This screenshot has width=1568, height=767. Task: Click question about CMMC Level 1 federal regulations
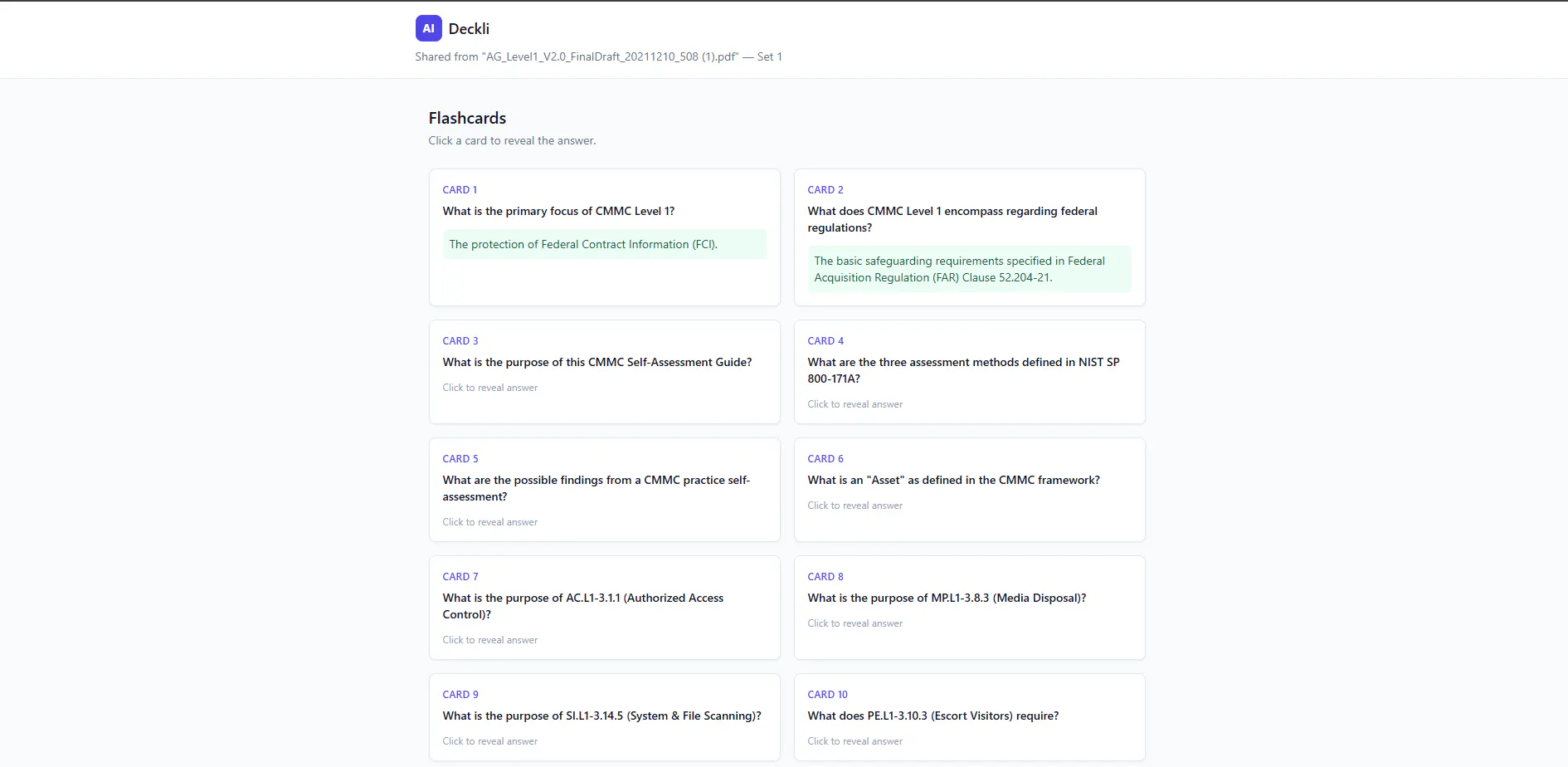click(x=952, y=220)
